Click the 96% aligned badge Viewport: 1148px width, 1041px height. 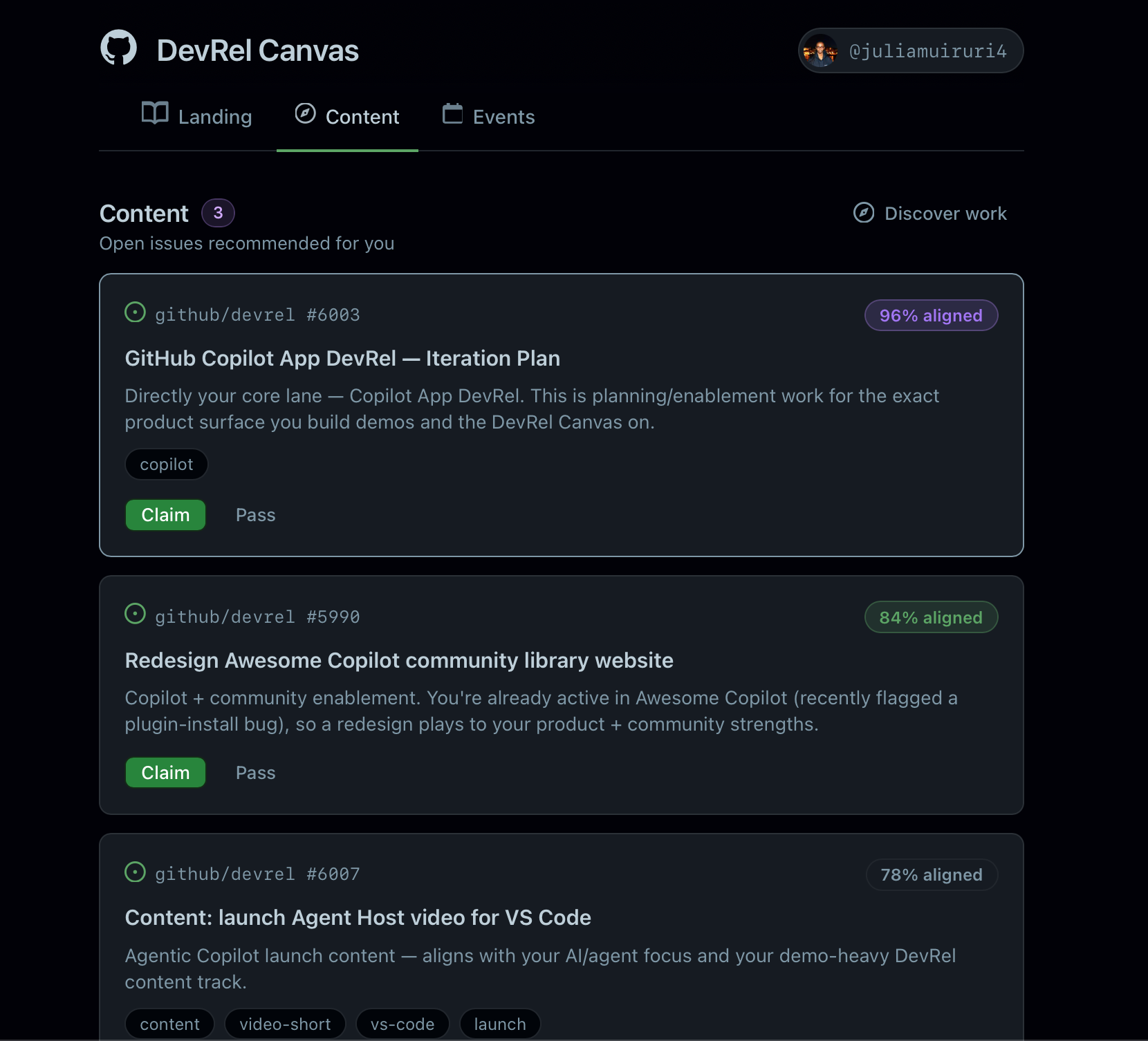[931, 315]
